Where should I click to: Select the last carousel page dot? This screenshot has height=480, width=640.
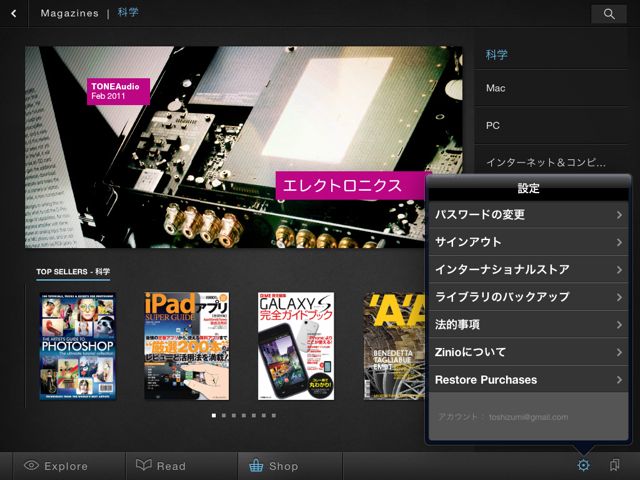click(274, 416)
